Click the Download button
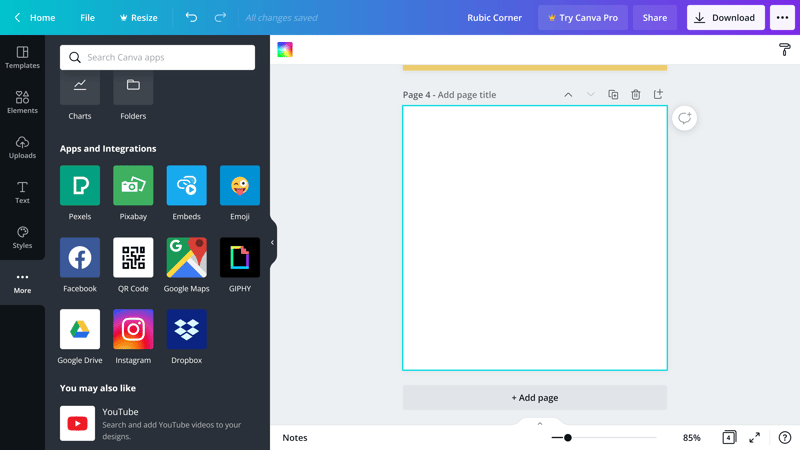 coord(725,18)
